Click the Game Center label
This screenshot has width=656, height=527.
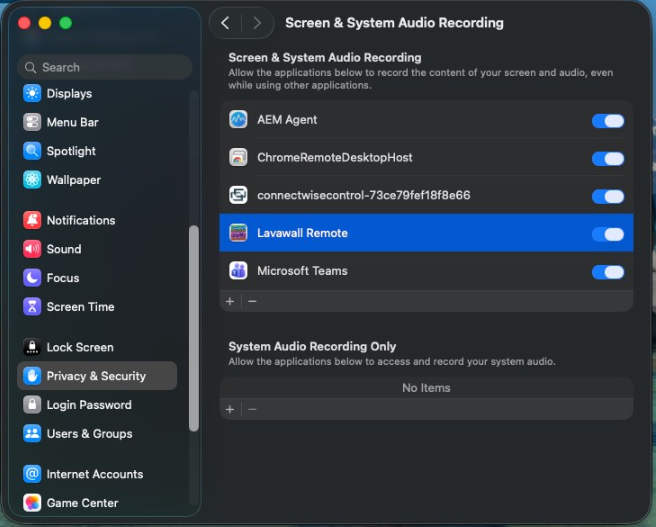tap(82, 503)
